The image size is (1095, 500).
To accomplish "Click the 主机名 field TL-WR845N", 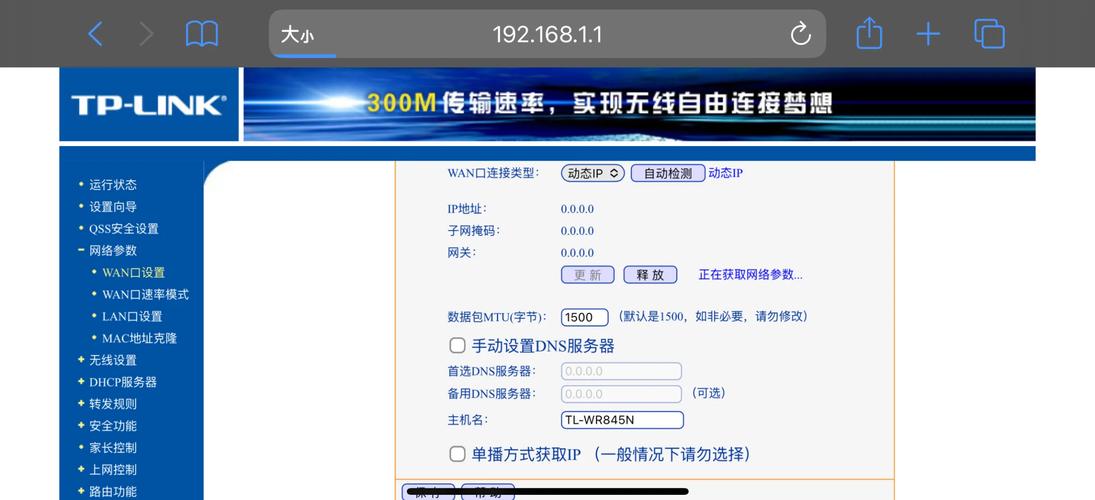I will click(x=622, y=420).
